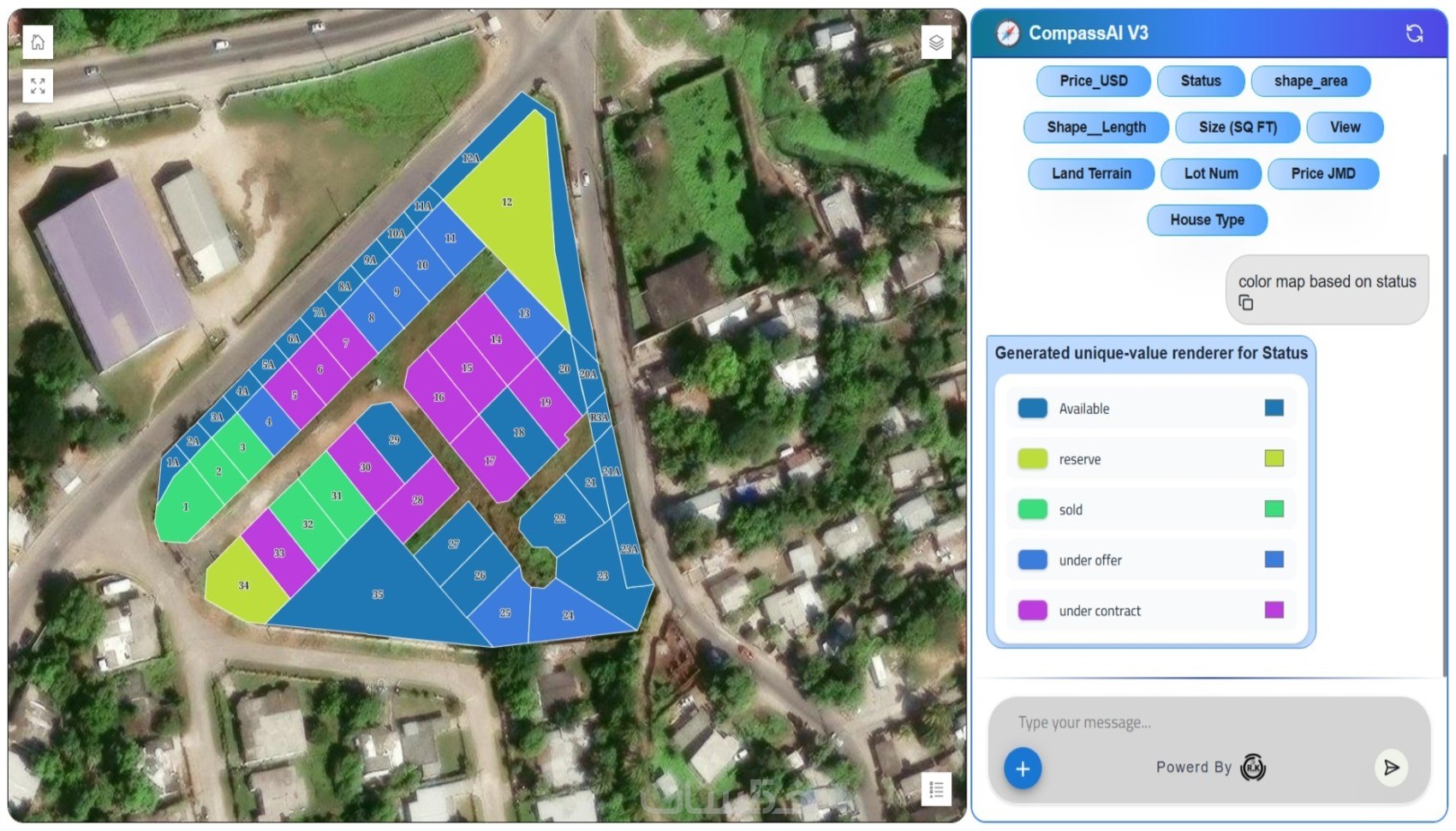
Task: Pick the Shape__Length field chip
Action: point(1096,127)
